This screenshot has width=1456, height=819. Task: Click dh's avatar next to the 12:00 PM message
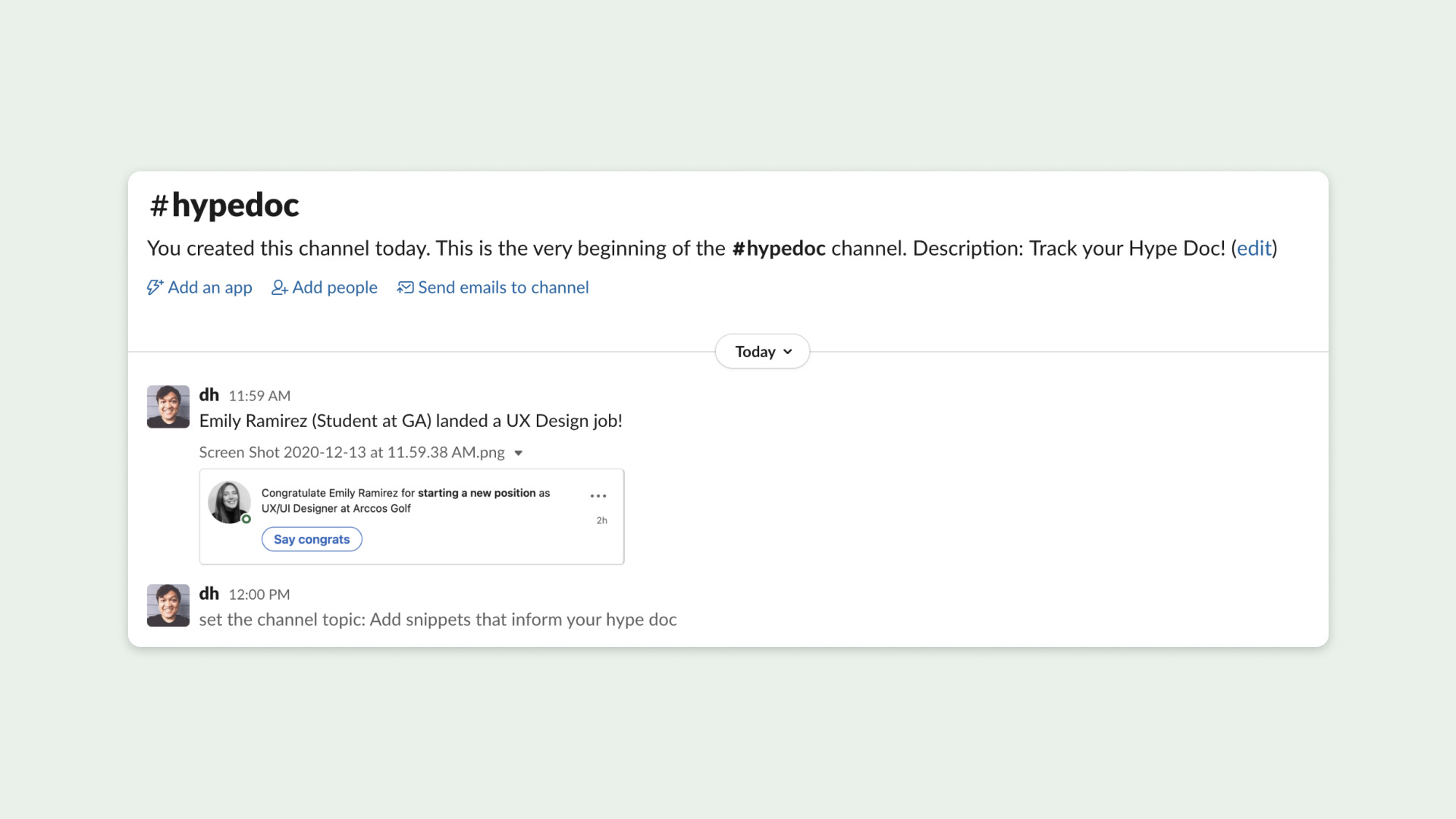click(168, 605)
